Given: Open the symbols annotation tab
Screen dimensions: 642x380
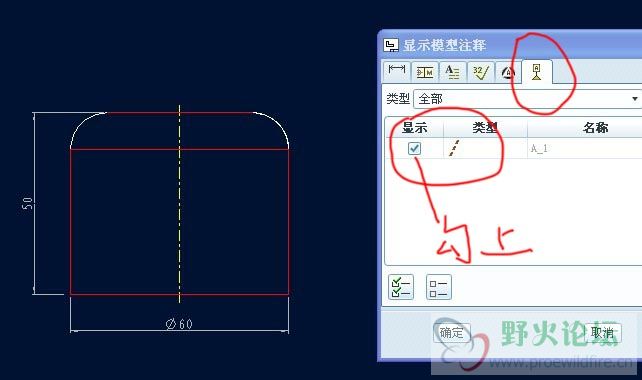Looking at the screenshot, I should pyautogui.click(x=508, y=73).
